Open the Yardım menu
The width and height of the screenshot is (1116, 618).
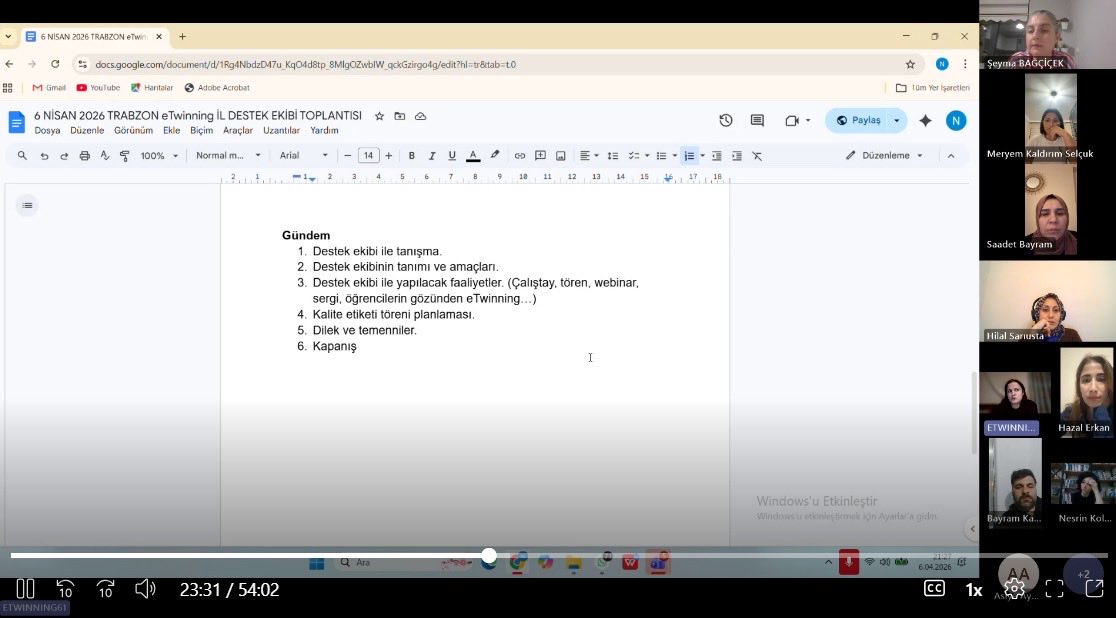click(324, 130)
